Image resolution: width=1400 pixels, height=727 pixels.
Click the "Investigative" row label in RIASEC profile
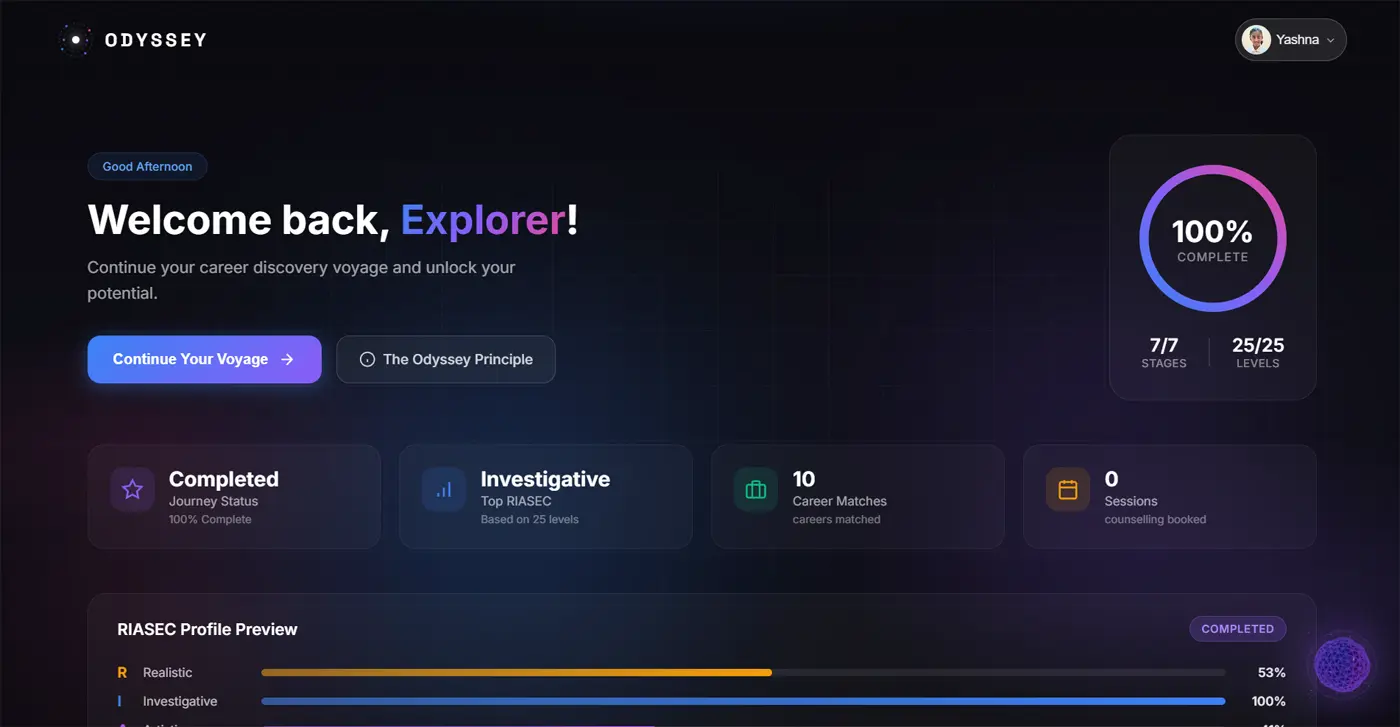coord(180,701)
